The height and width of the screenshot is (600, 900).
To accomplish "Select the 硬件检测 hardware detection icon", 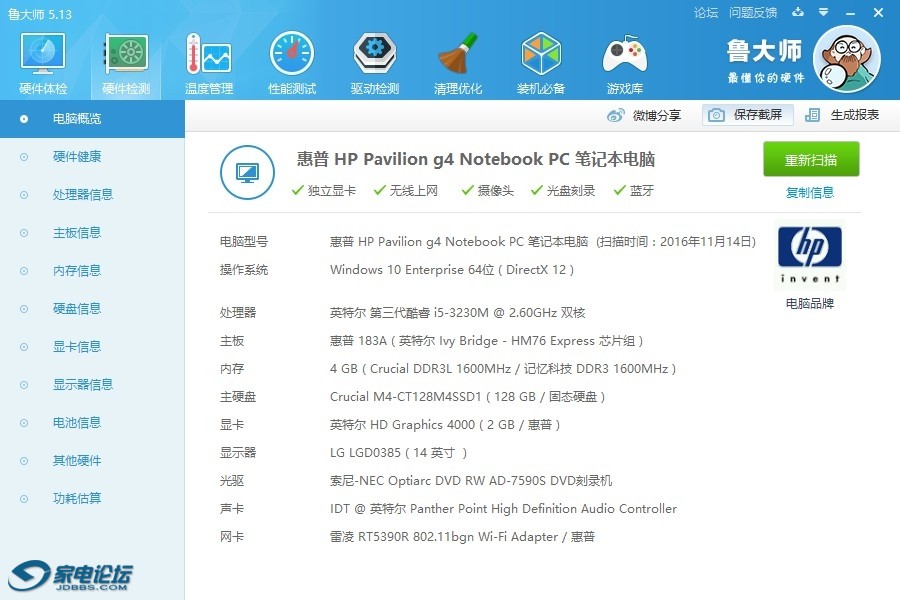I will [x=126, y=63].
